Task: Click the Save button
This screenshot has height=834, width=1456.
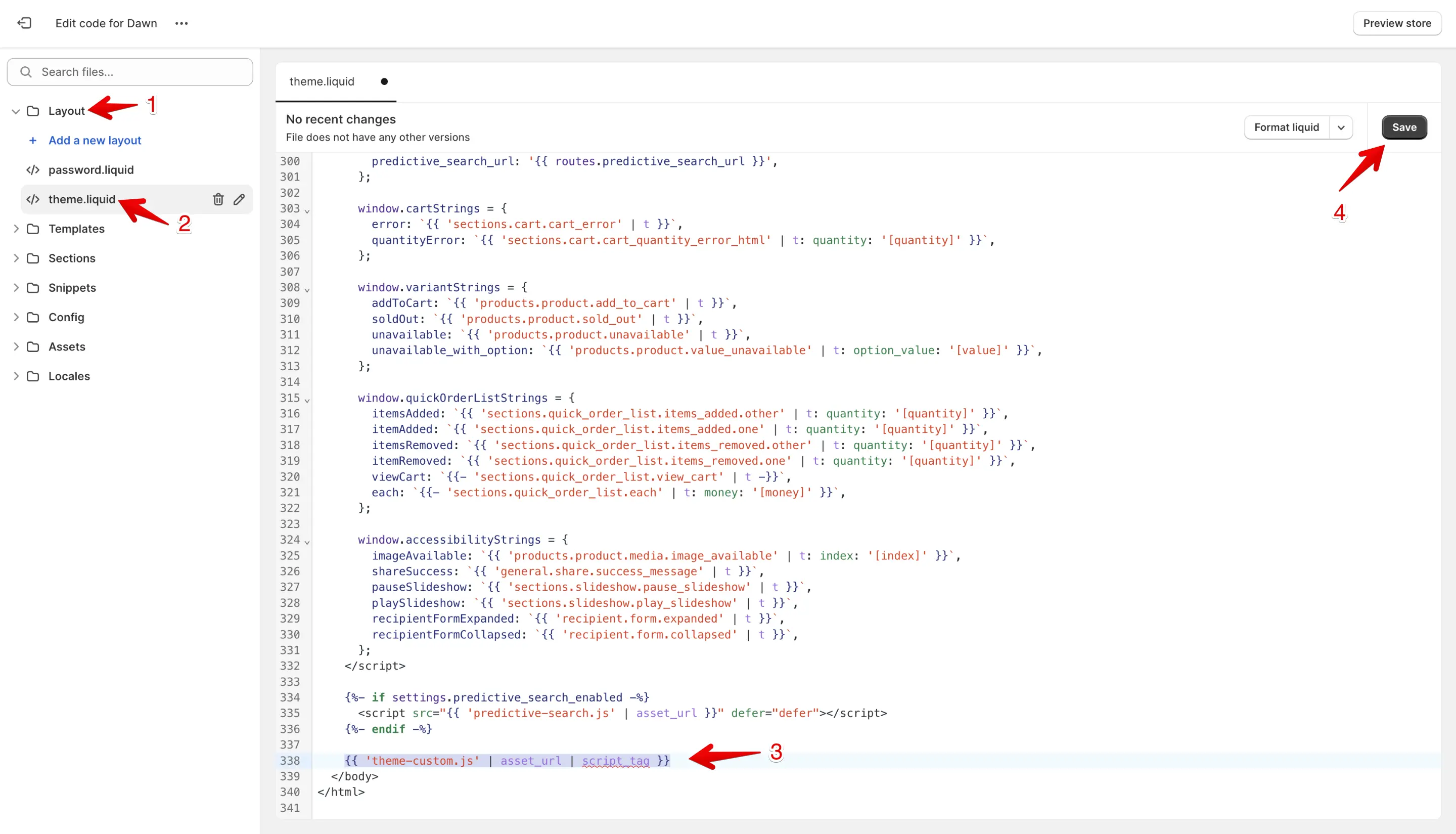Action: [x=1404, y=127]
